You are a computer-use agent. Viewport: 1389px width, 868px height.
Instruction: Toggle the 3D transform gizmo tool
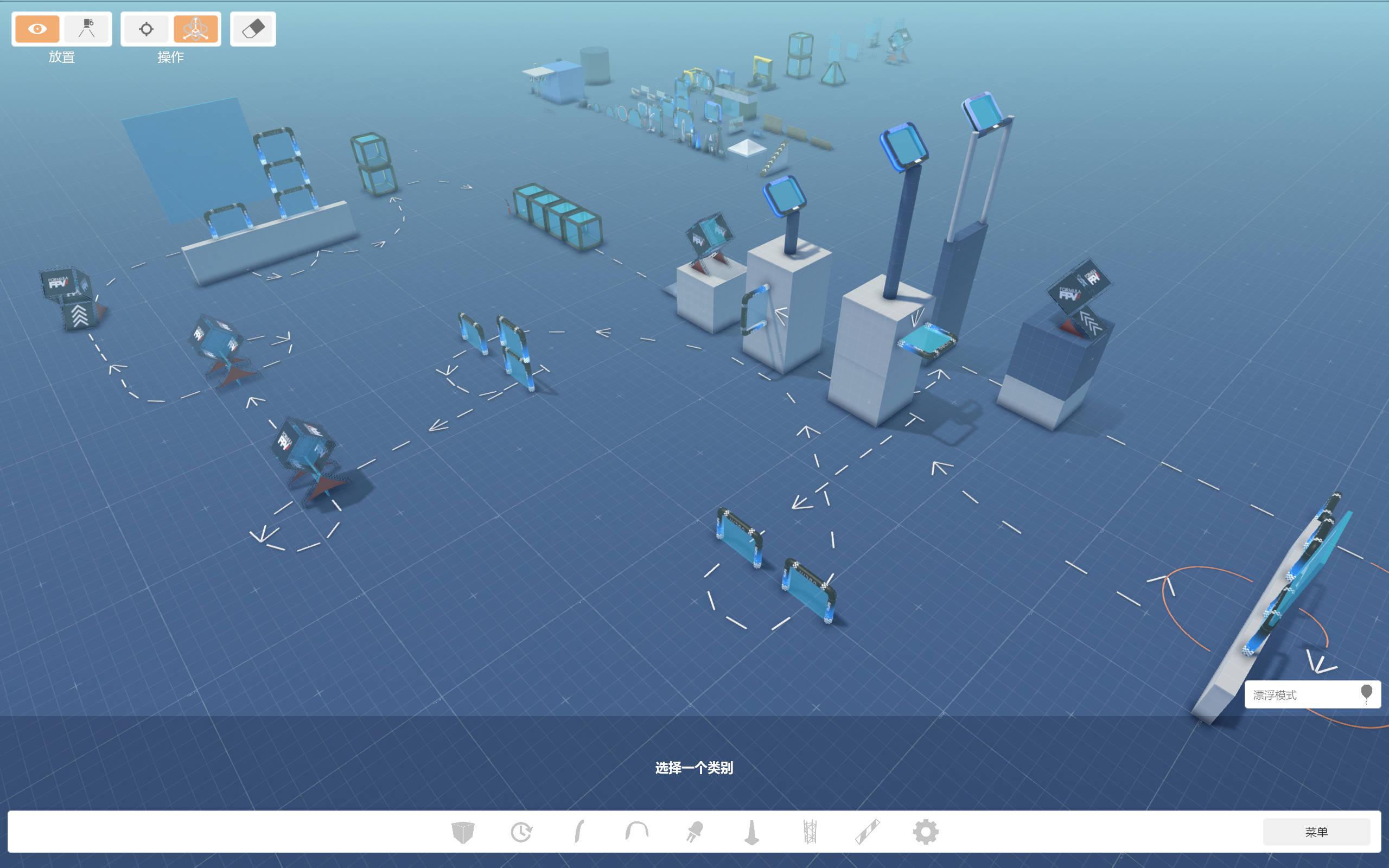coord(196,29)
